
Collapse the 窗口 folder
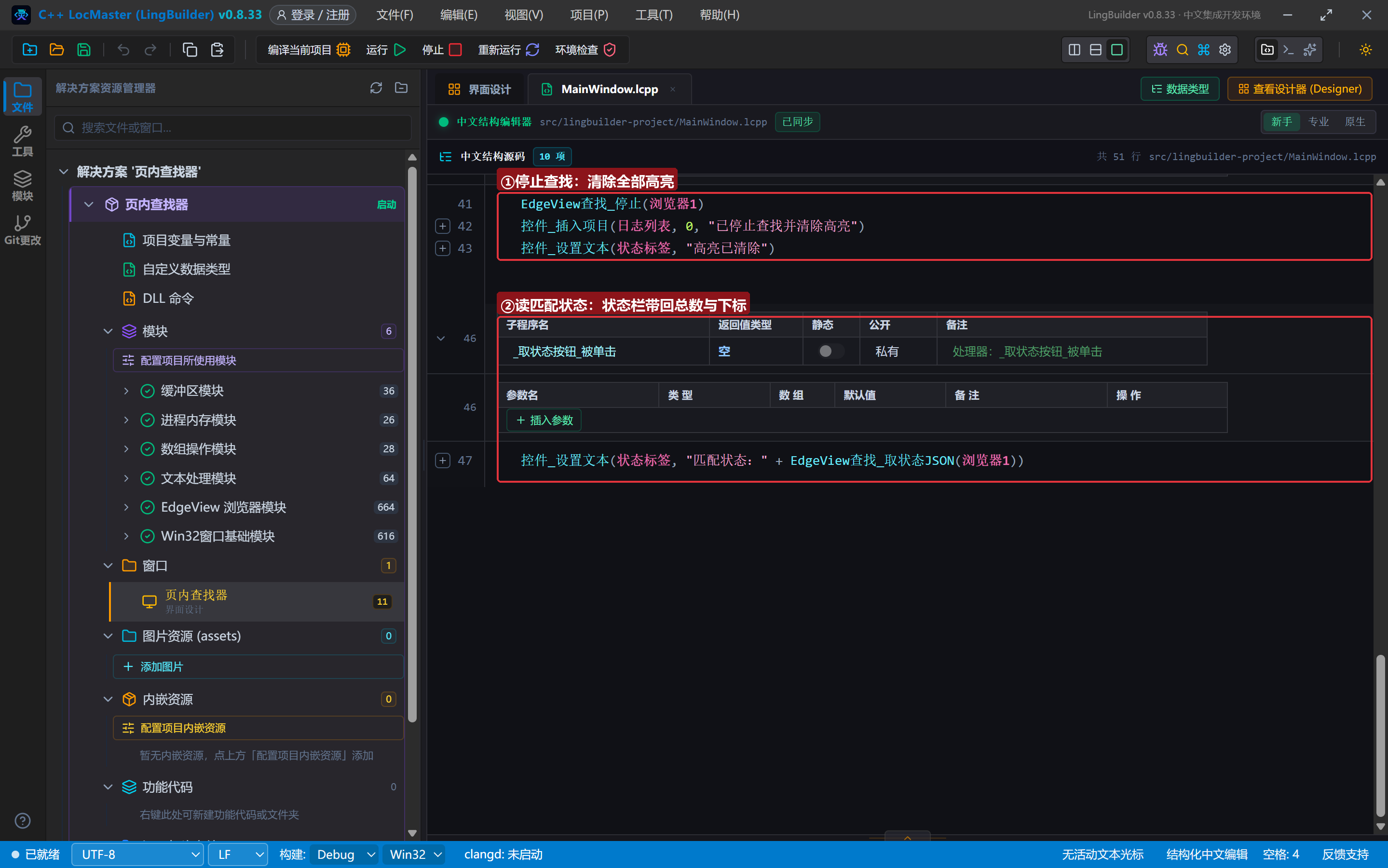[108, 566]
